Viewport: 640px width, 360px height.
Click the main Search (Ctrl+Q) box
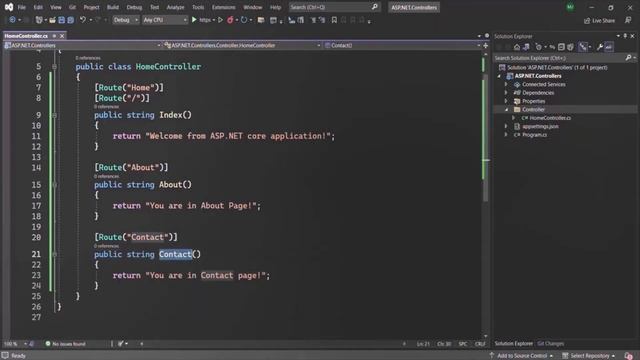pyautogui.click(x=334, y=7)
